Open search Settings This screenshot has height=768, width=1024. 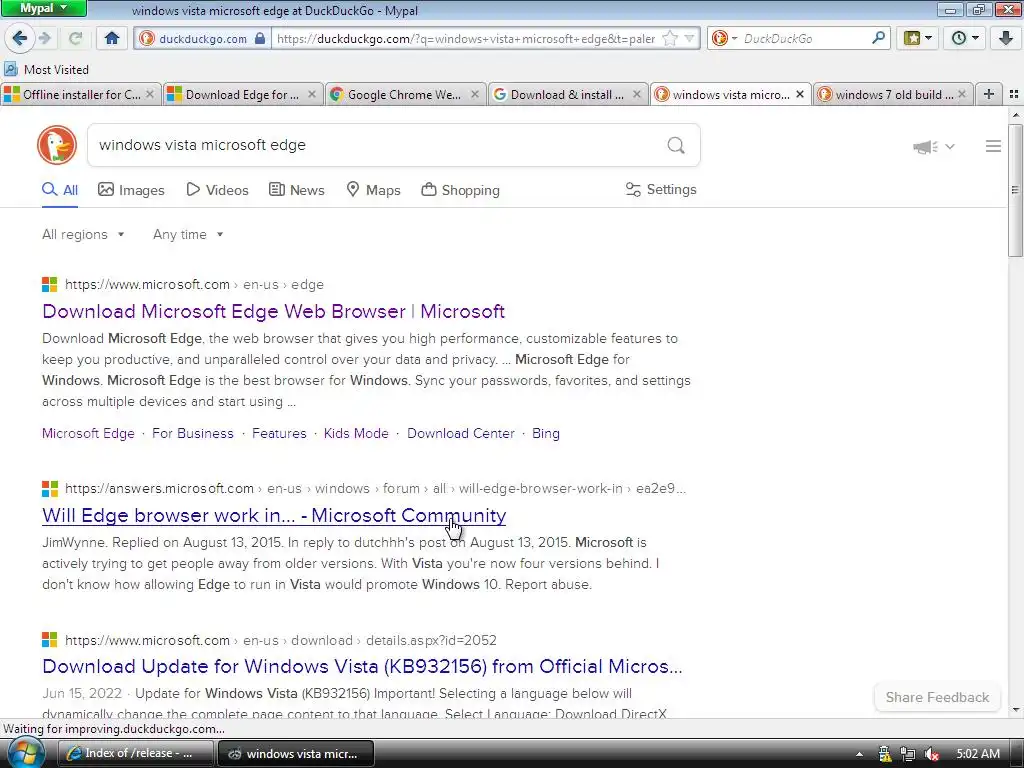pos(661,189)
